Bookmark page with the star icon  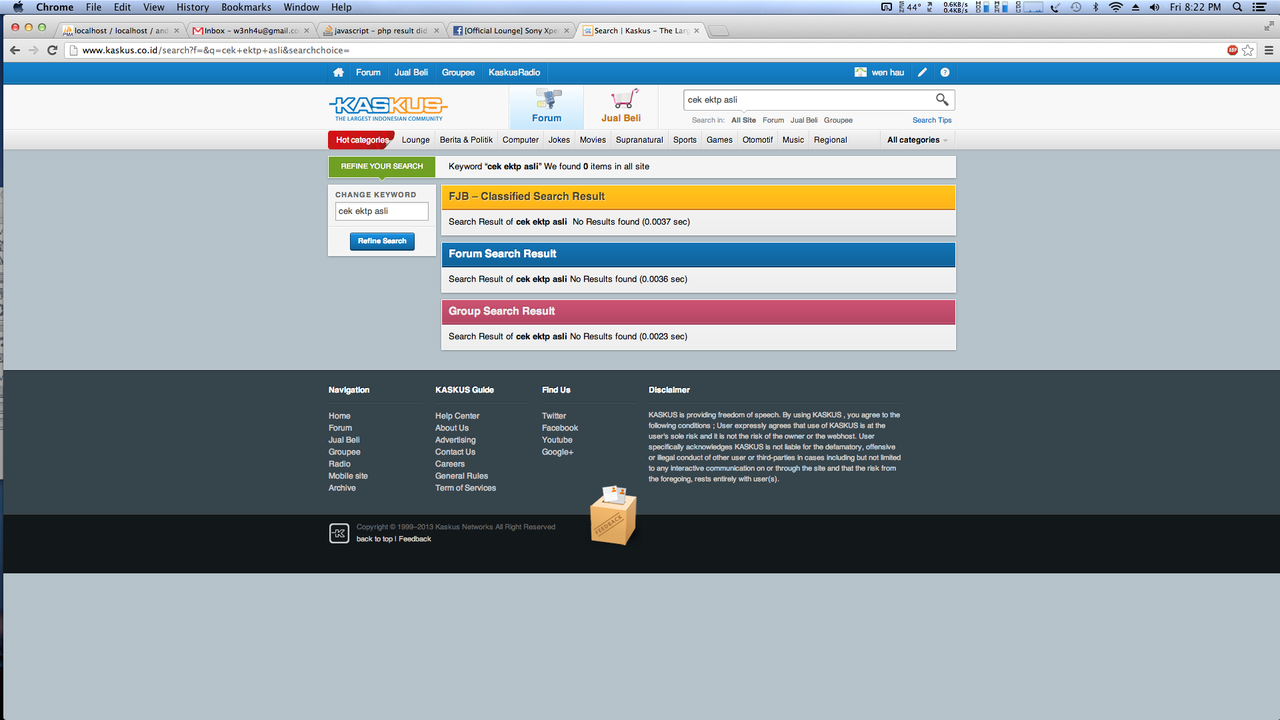click(x=1248, y=50)
